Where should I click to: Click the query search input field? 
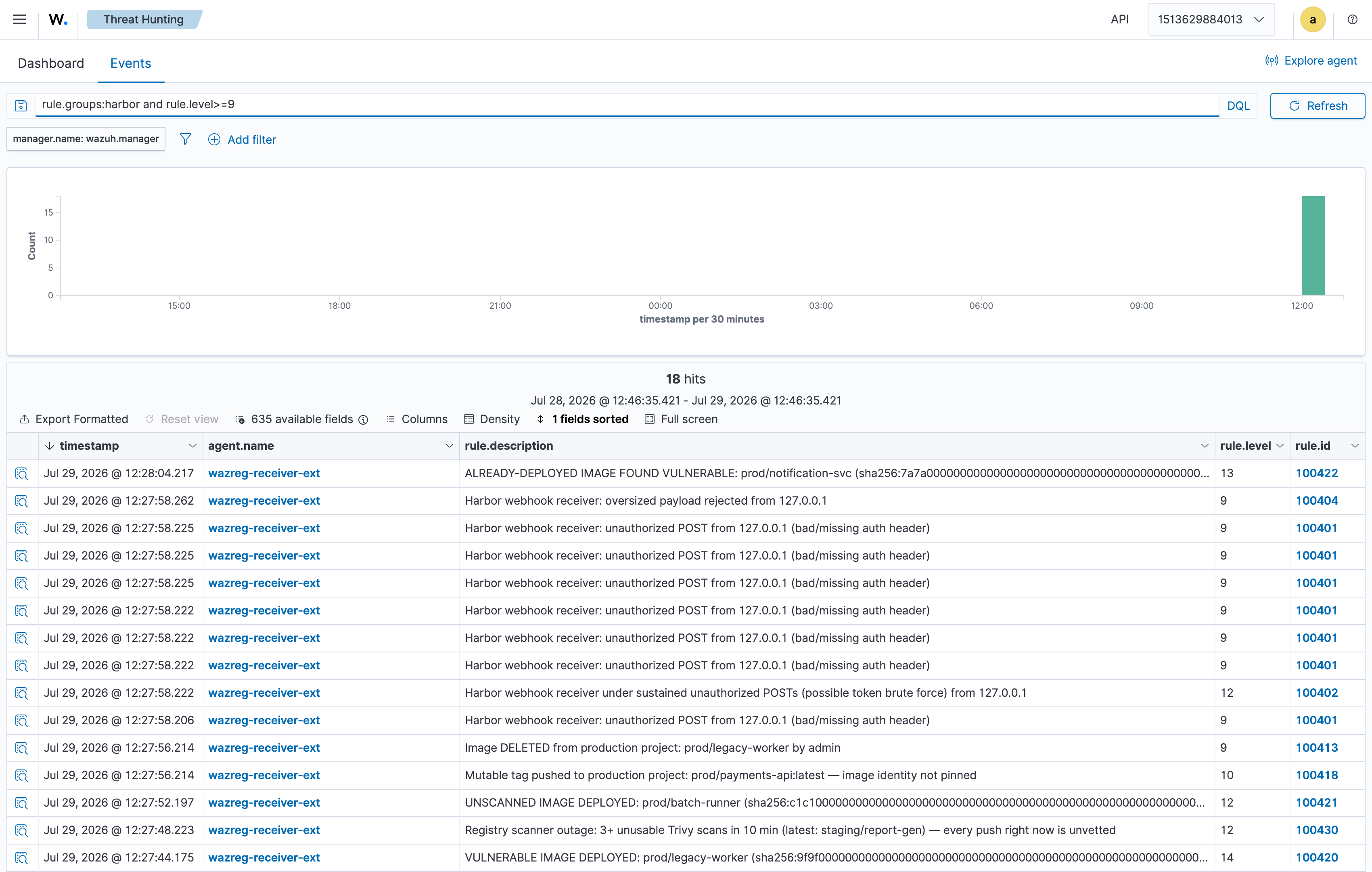[627, 105]
